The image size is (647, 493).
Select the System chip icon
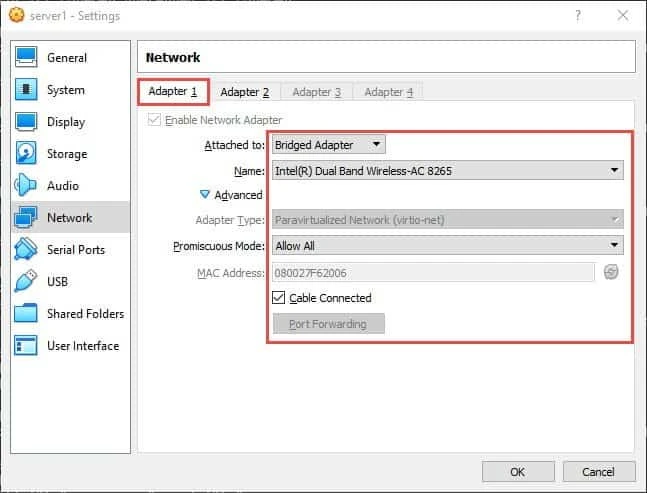(26, 89)
